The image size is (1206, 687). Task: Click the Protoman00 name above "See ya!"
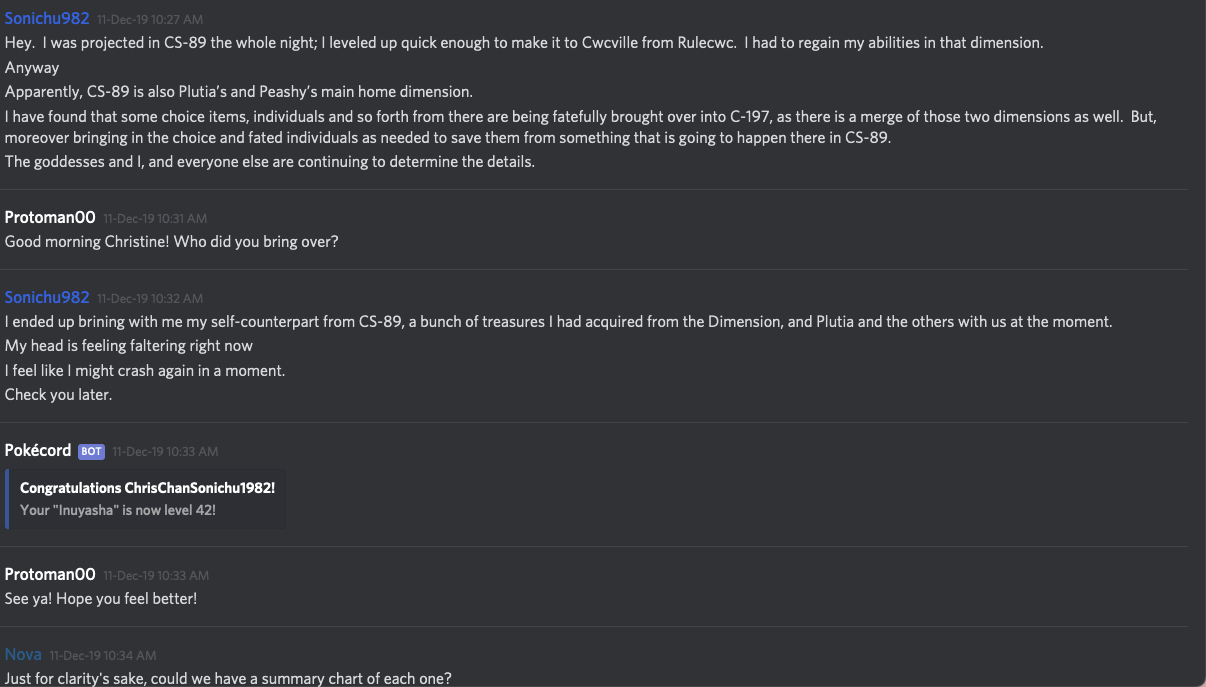pos(50,575)
